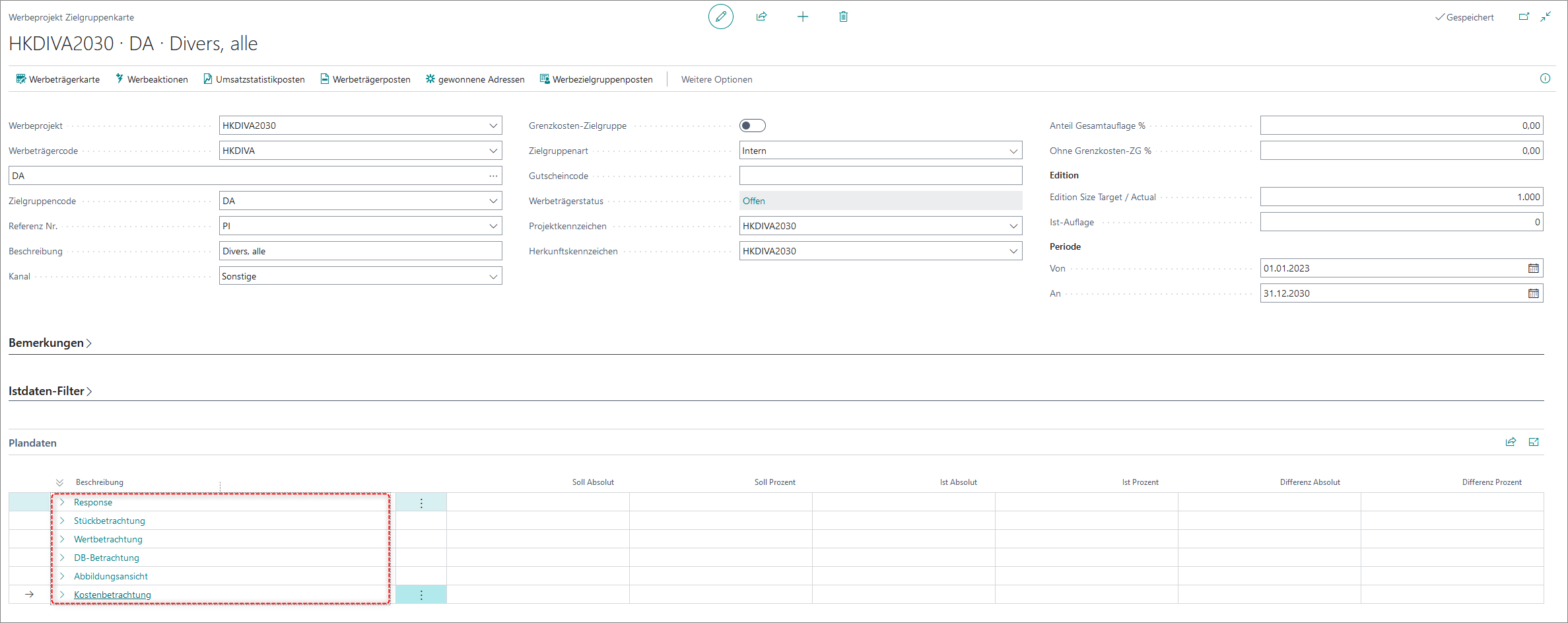This screenshot has height=623, width=1568.
Task: Click the Differenz Prozent column header
Action: click(1491, 482)
